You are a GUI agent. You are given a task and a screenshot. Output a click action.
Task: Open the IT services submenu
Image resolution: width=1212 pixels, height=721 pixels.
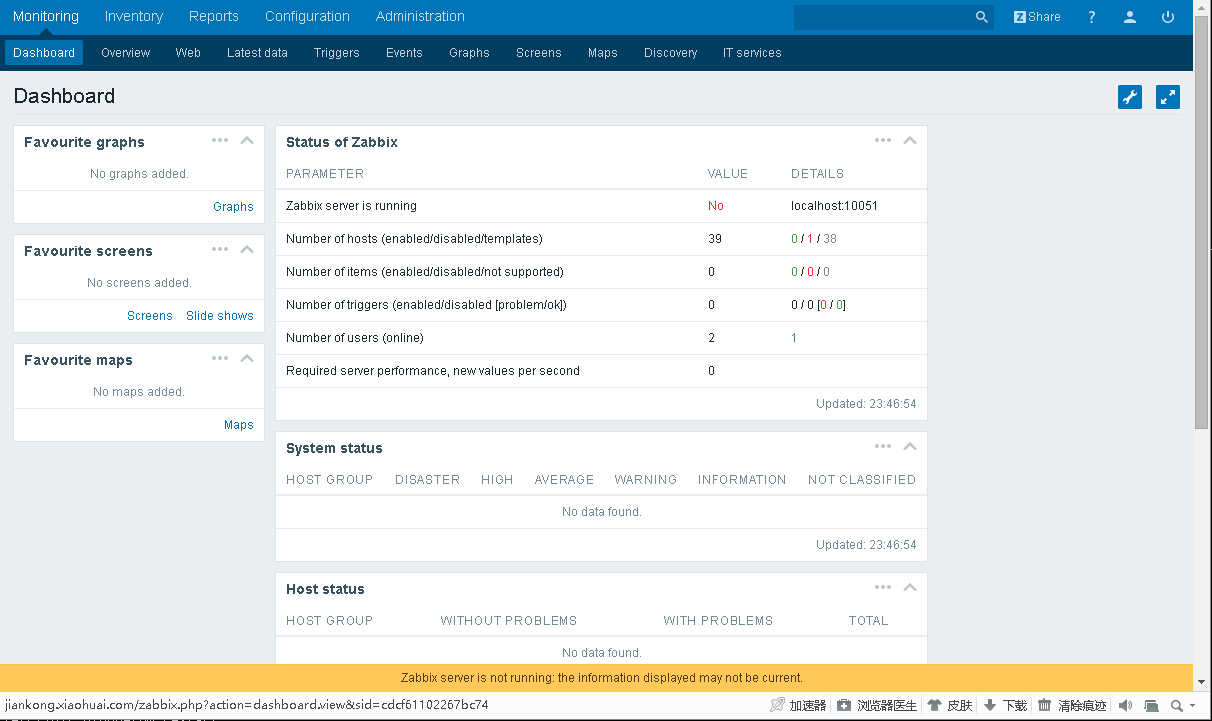click(x=752, y=53)
